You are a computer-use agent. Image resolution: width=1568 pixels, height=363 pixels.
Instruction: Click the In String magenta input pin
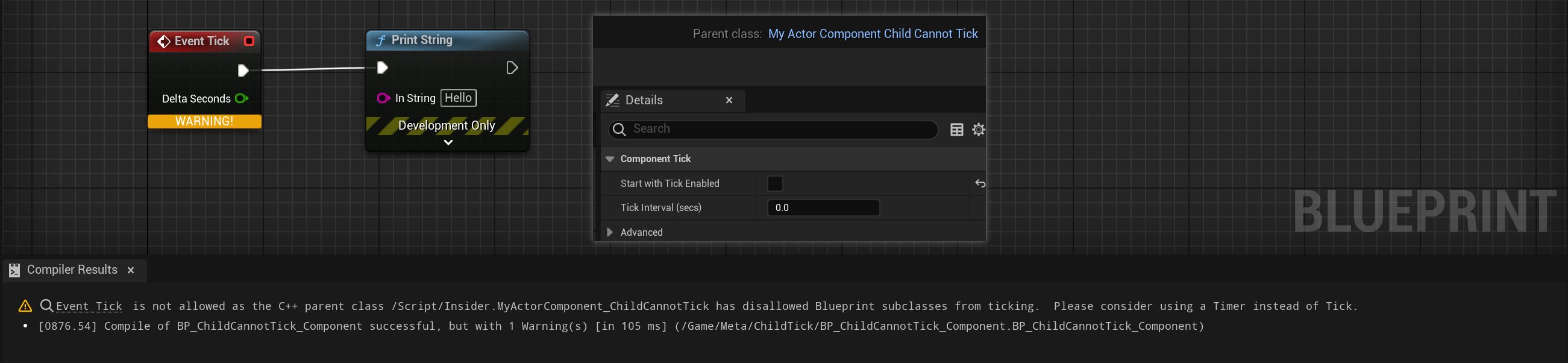tap(383, 98)
